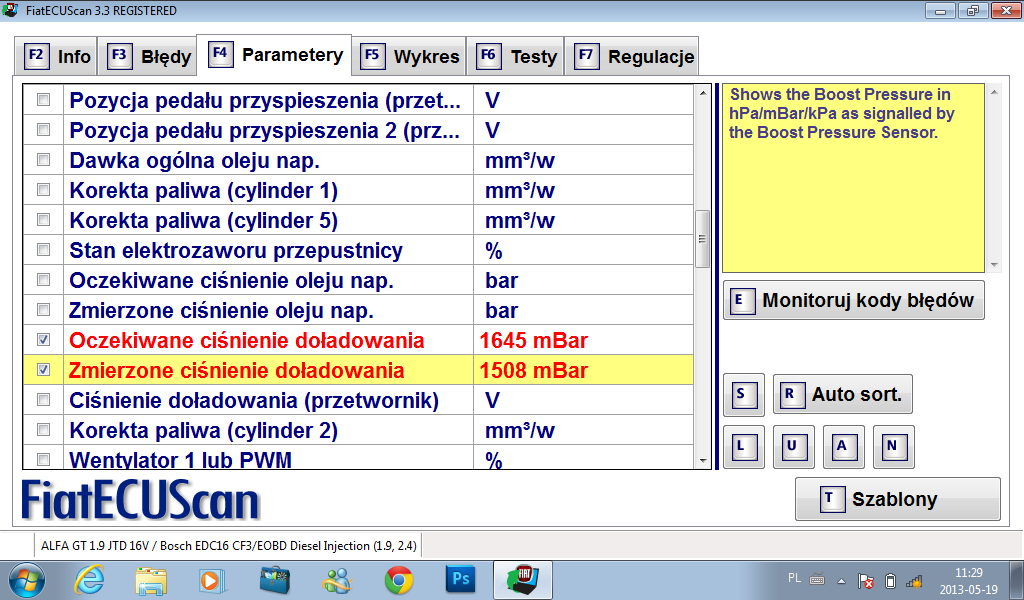Check Pozycja pedału przyspieszenia 2 checkbox
The height and width of the screenshot is (600, 1024).
(43, 130)
